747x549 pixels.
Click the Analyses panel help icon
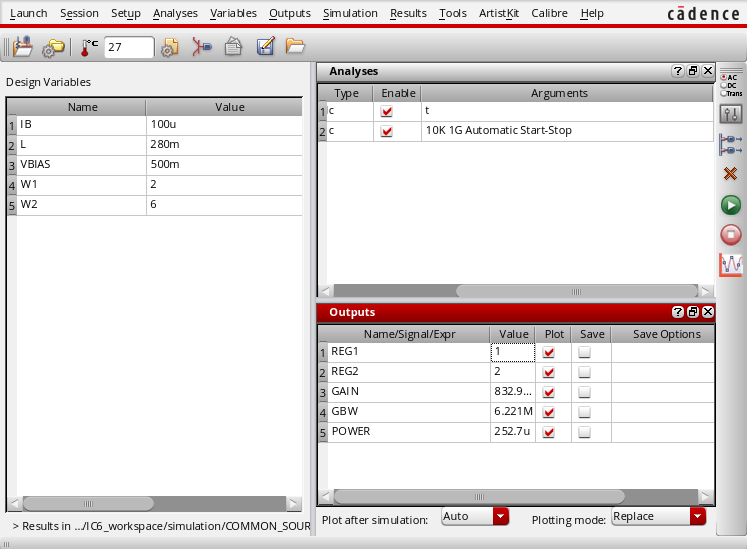(677, 71)
